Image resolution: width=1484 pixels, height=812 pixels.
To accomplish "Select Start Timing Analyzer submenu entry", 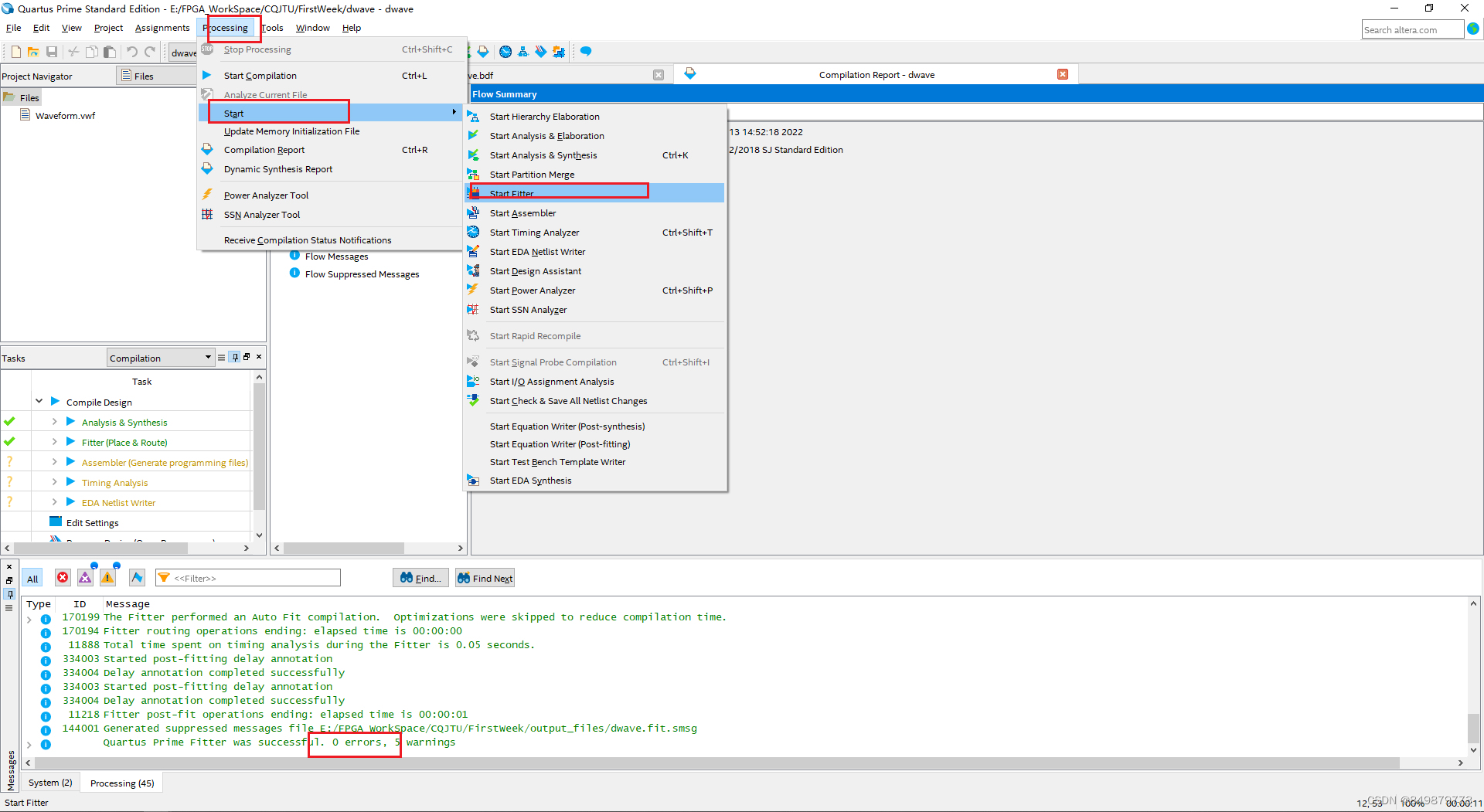I will (594, 233).
